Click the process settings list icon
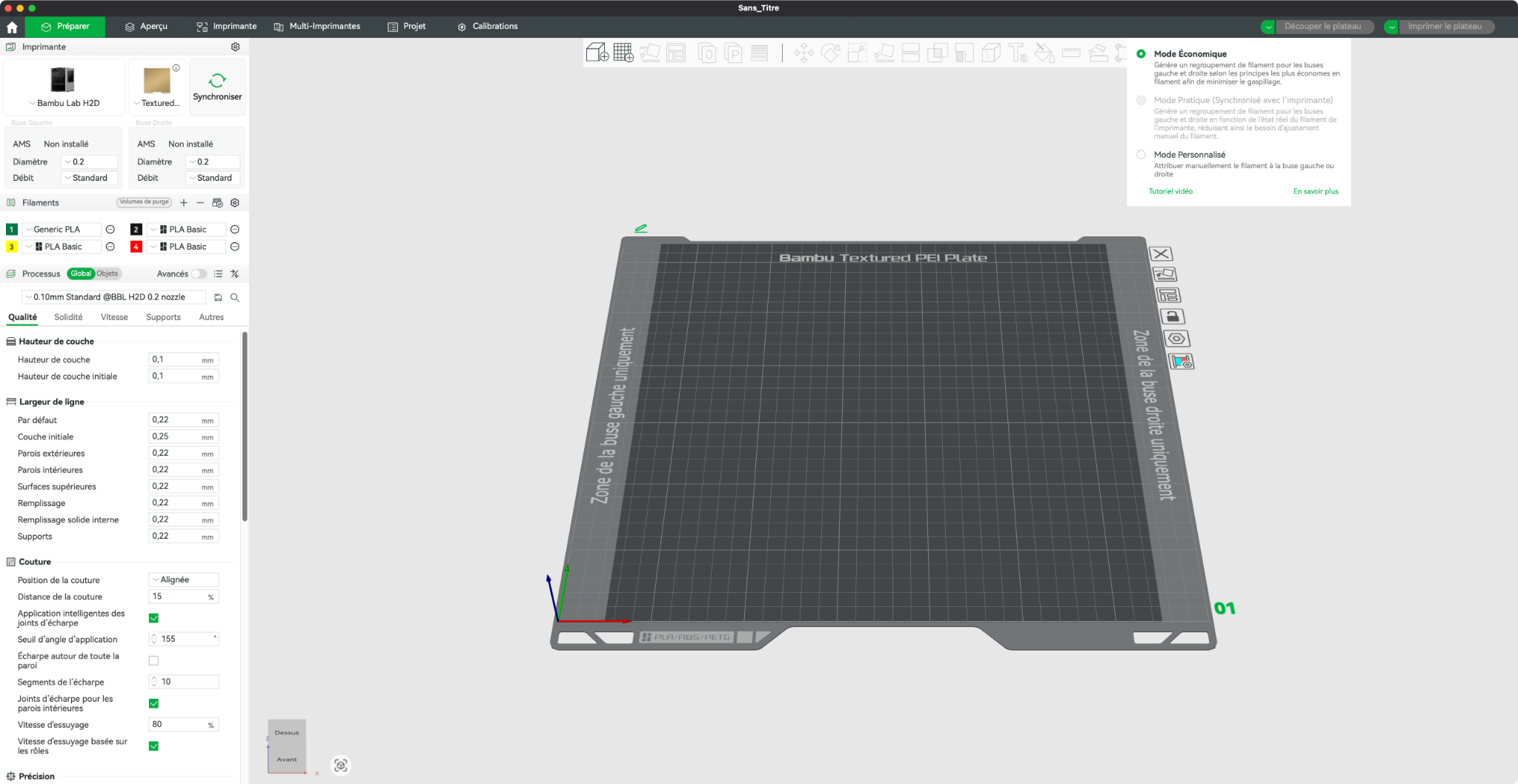 [x=218, y=273]
